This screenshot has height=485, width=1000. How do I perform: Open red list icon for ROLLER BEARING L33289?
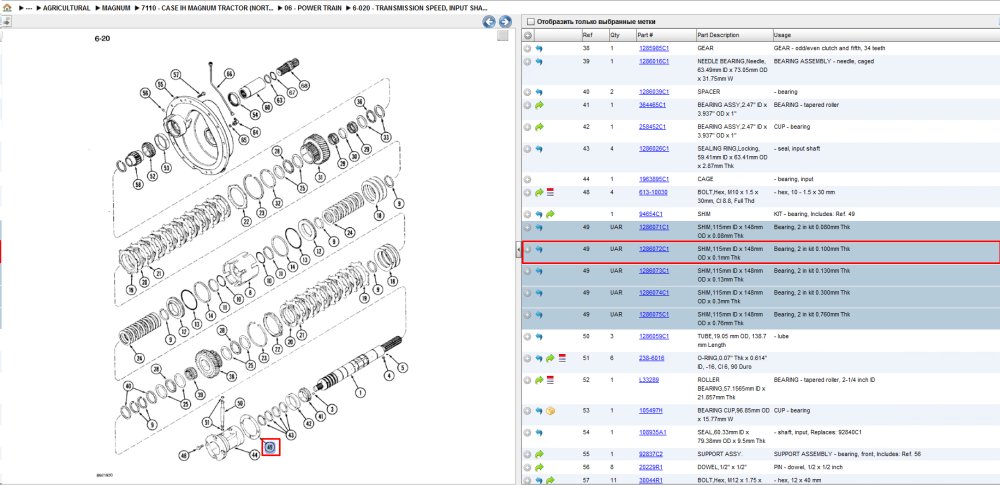[x=550, y=380]
